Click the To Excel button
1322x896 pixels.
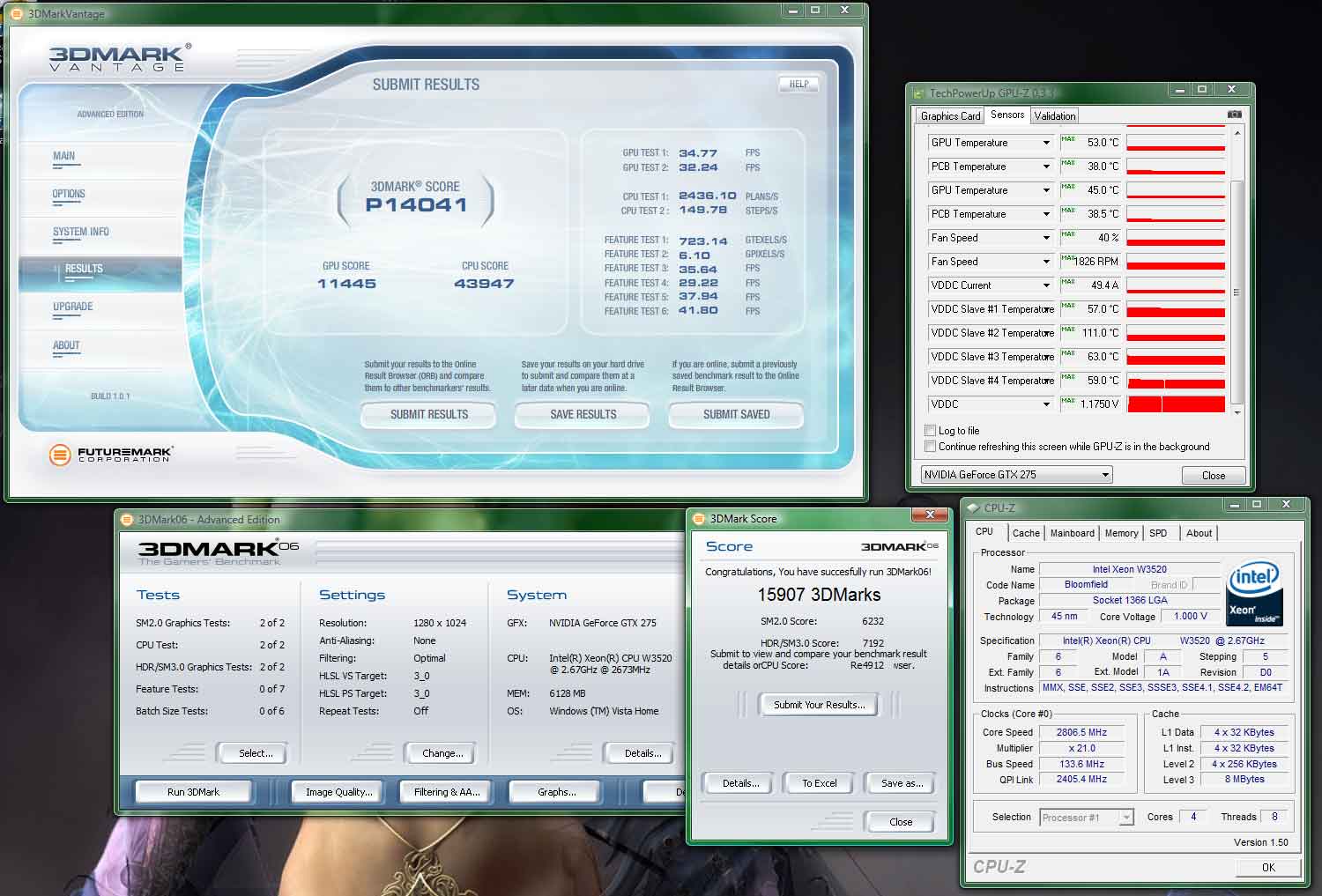819,783
